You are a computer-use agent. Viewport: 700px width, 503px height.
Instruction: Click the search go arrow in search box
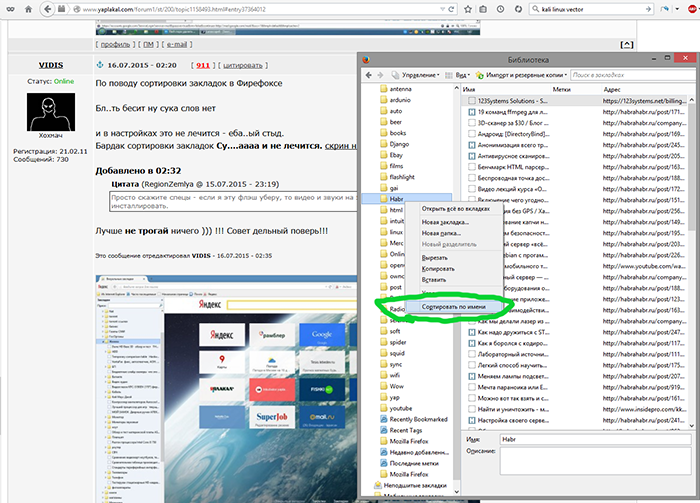point(648,9)
